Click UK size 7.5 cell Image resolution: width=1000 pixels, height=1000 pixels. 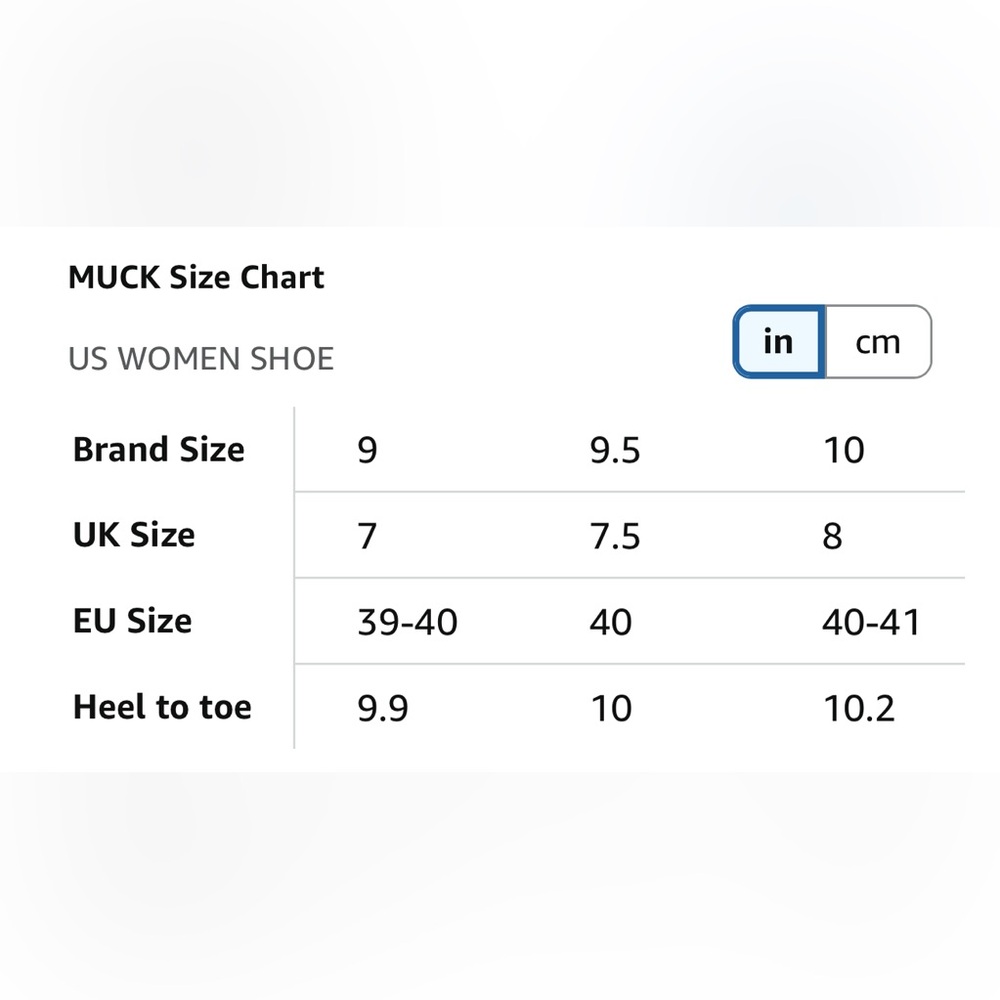click(615, 536)
